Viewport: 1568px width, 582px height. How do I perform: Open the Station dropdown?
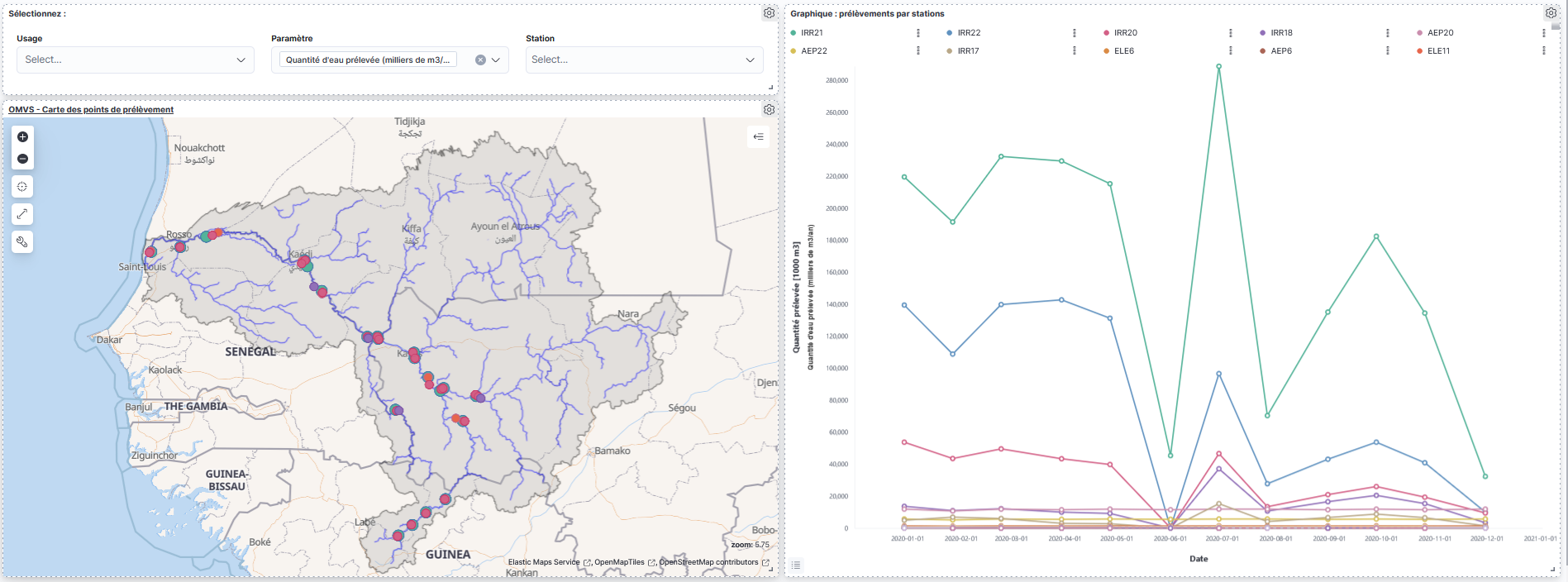643,60
